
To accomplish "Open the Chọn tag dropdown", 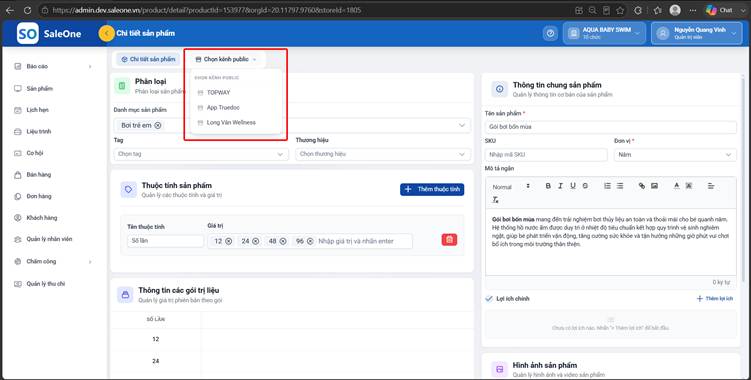I will click(x=201, y=154).
